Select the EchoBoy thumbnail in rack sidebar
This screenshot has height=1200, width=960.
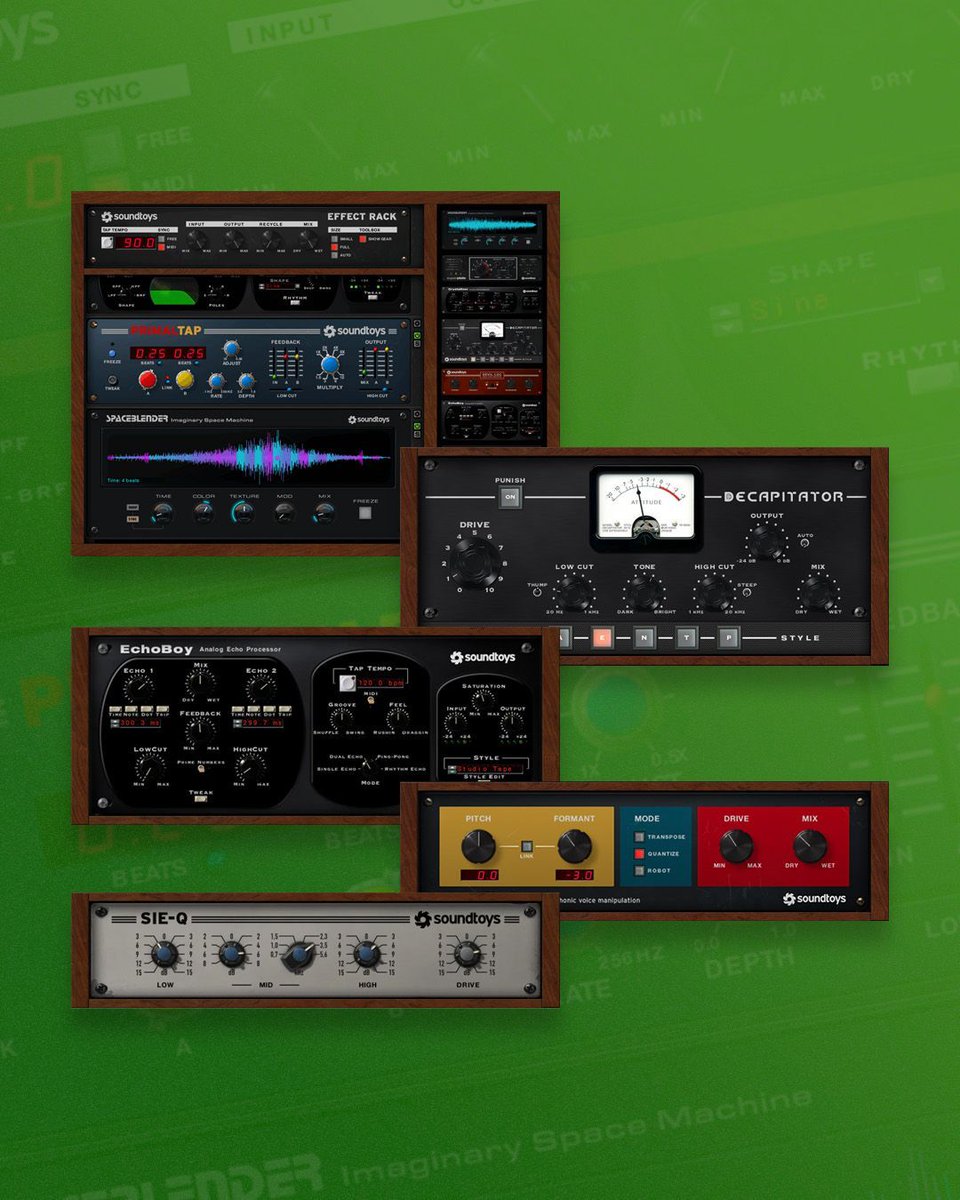[x=492, y=422]
